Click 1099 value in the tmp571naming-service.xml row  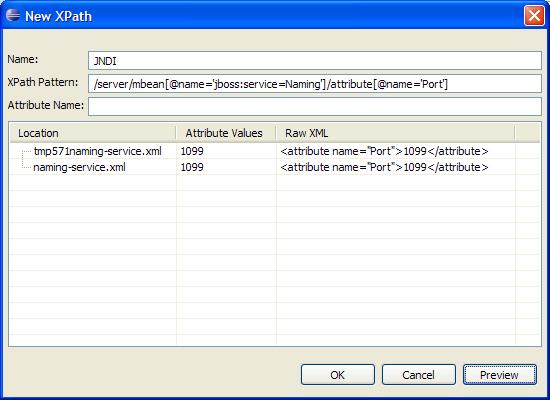coord(192,151)
